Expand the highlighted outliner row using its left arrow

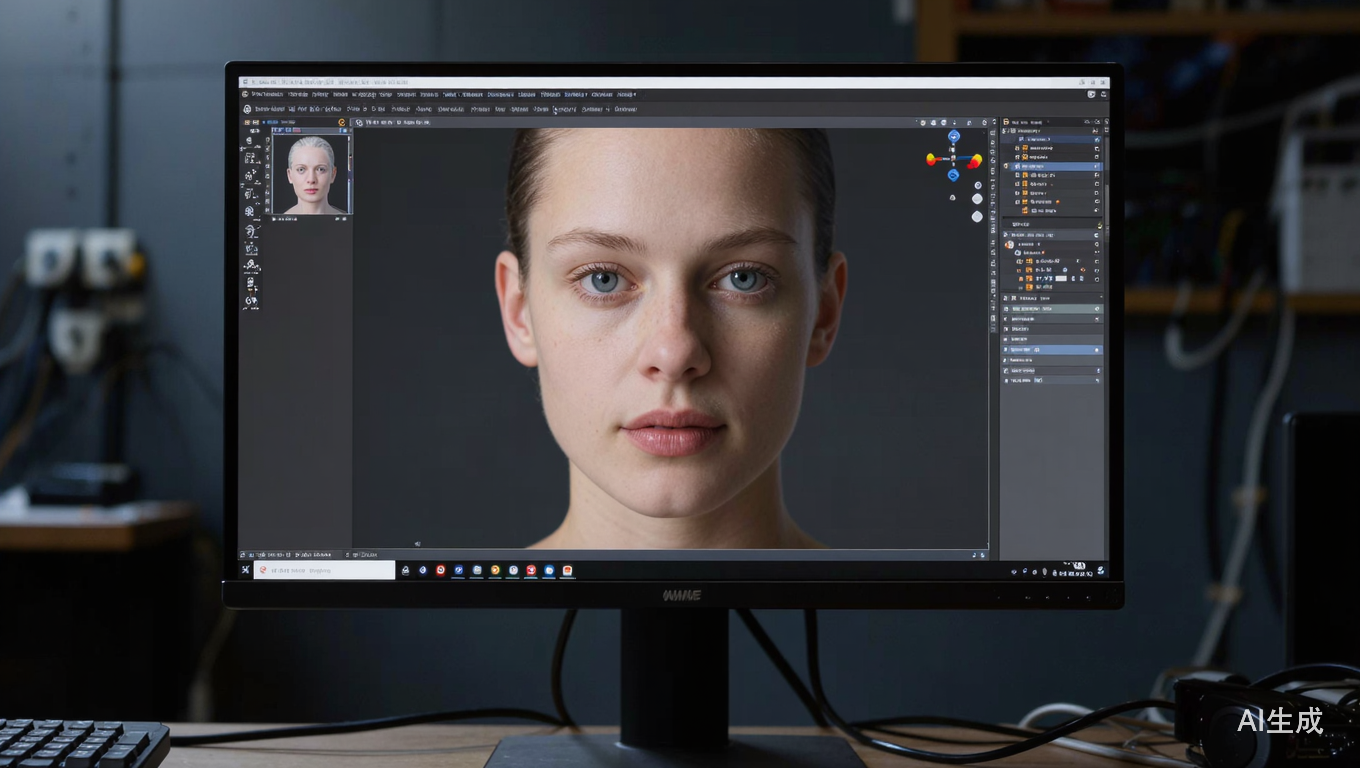click(1006, 166)
